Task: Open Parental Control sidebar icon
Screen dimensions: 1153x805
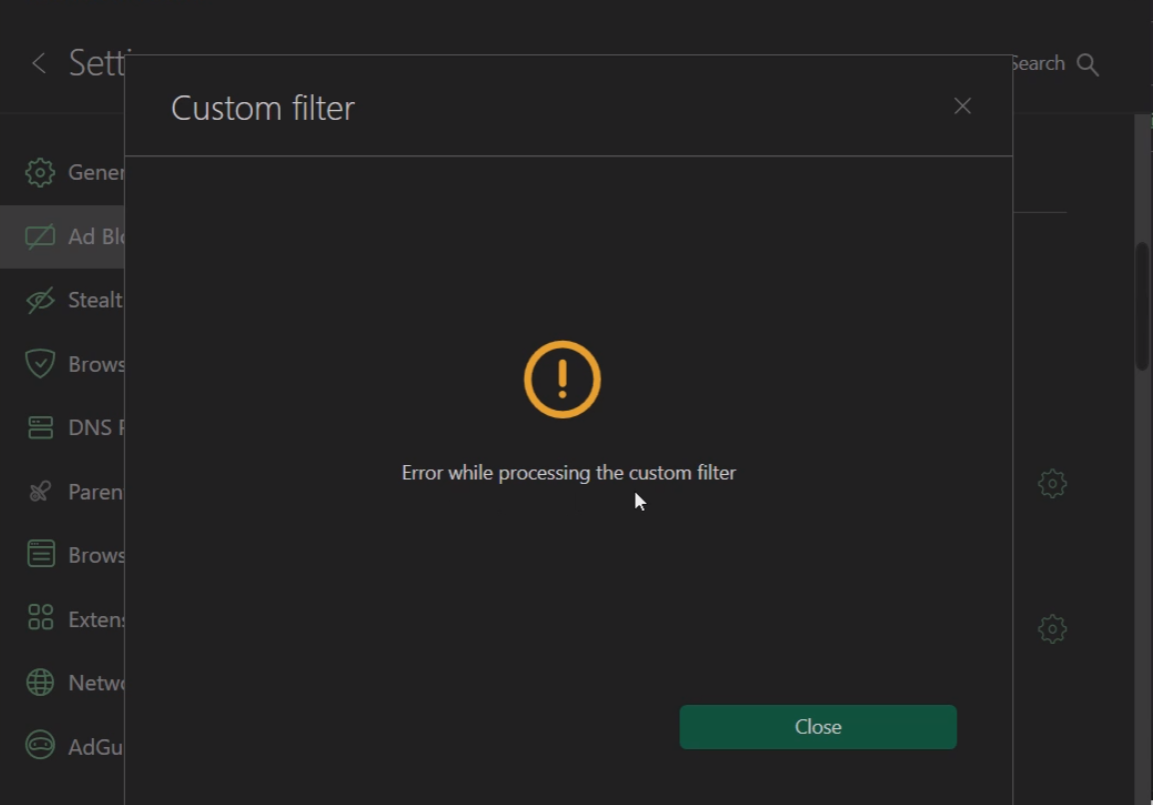Action: [40, 491]
